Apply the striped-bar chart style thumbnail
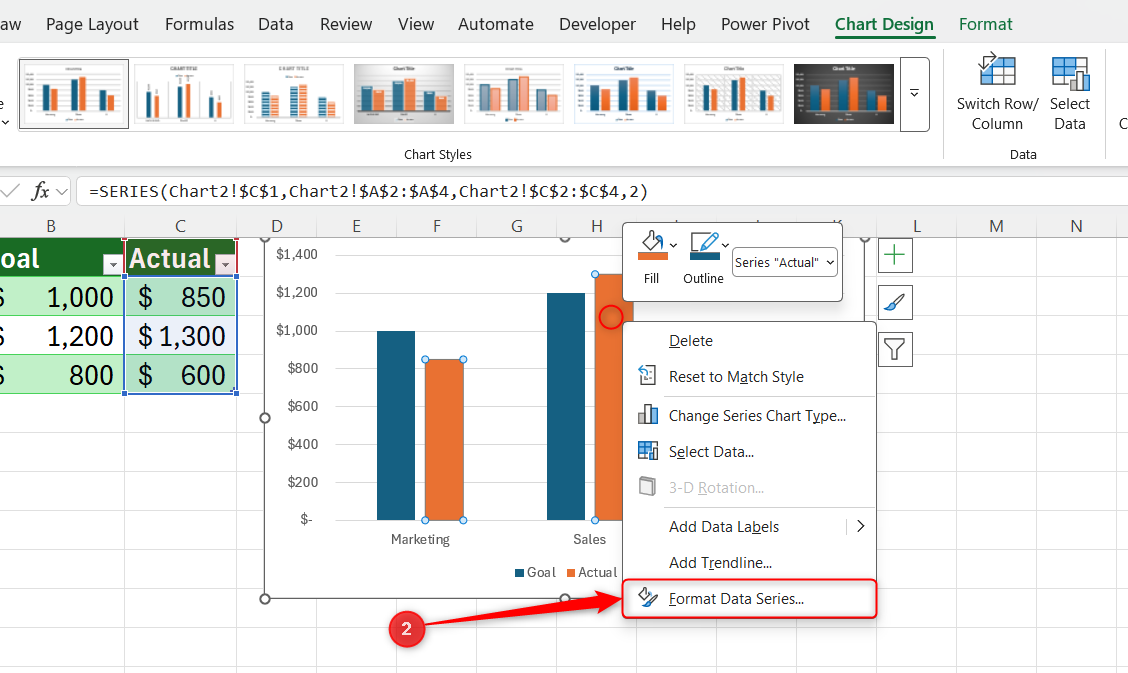The width and height of the screenshot is (1128, 673). (x=294, y=94)
